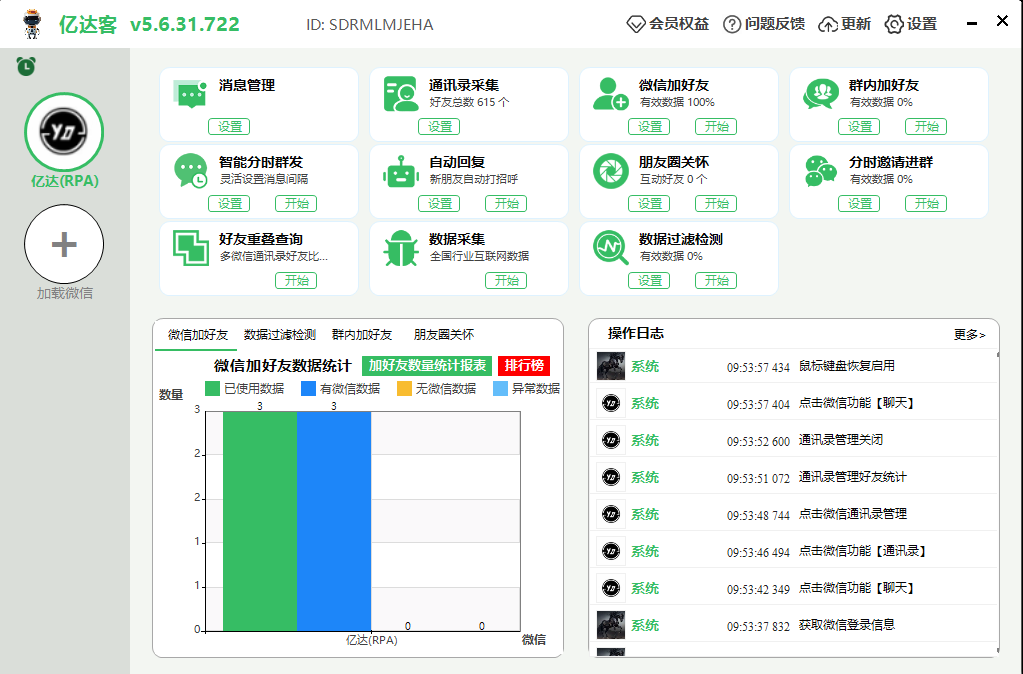Open the 设置 menu in title bar
This screenshot has width=1023, height=674.
point(921,24)
